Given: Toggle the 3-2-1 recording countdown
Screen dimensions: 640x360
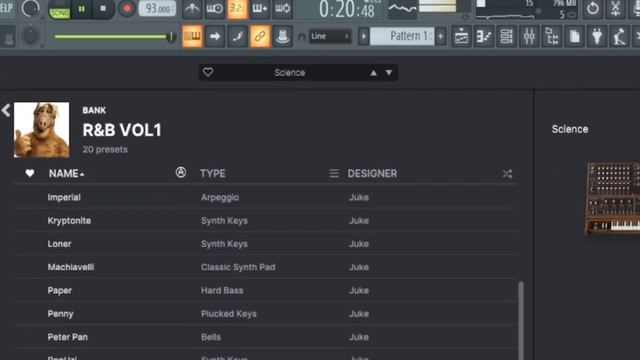Looking at the screenshot, I should (x=237, y=9).
